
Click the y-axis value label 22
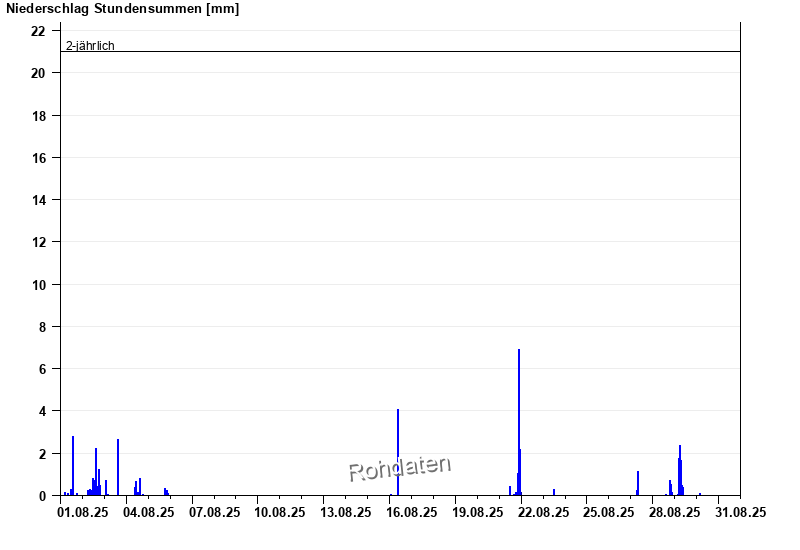coord(38,31)
